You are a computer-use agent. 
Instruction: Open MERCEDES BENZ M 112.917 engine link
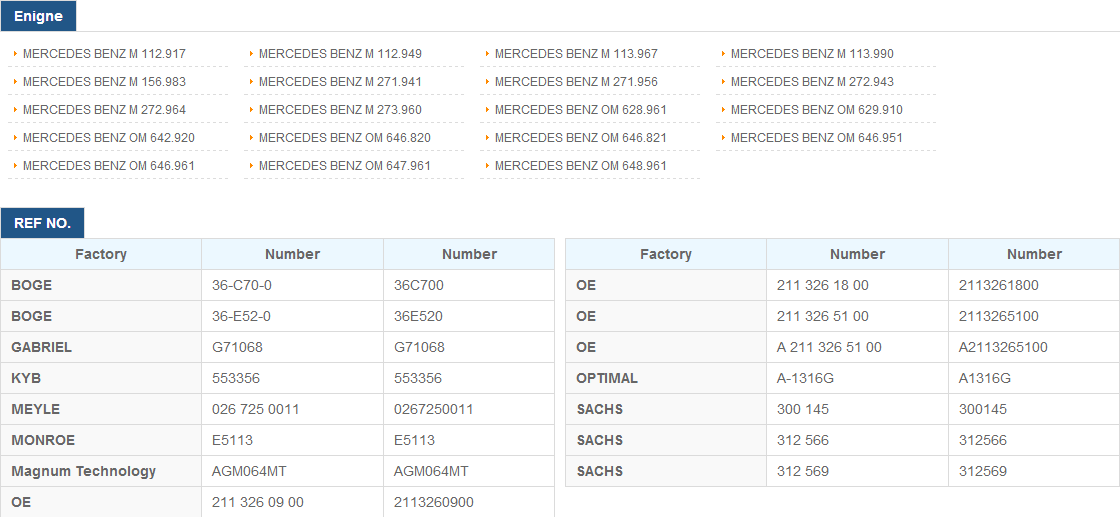pos(104,54)
